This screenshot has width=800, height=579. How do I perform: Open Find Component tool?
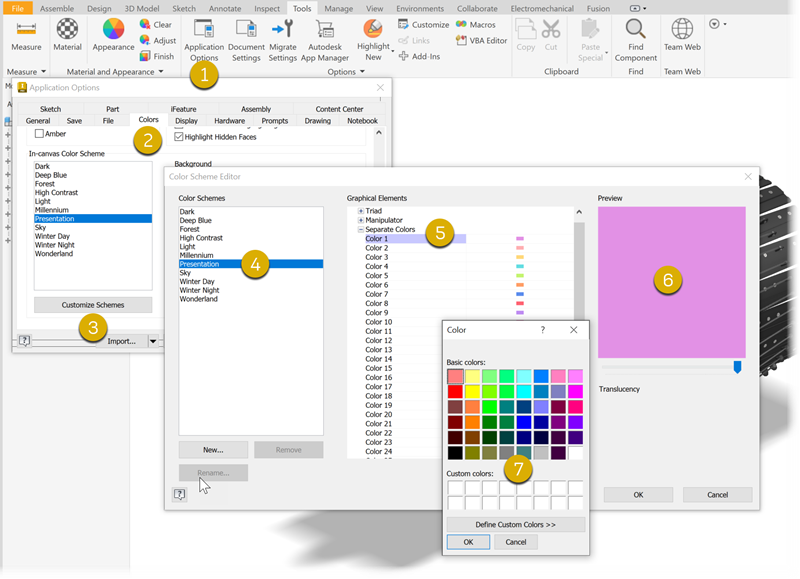[636, 40]
